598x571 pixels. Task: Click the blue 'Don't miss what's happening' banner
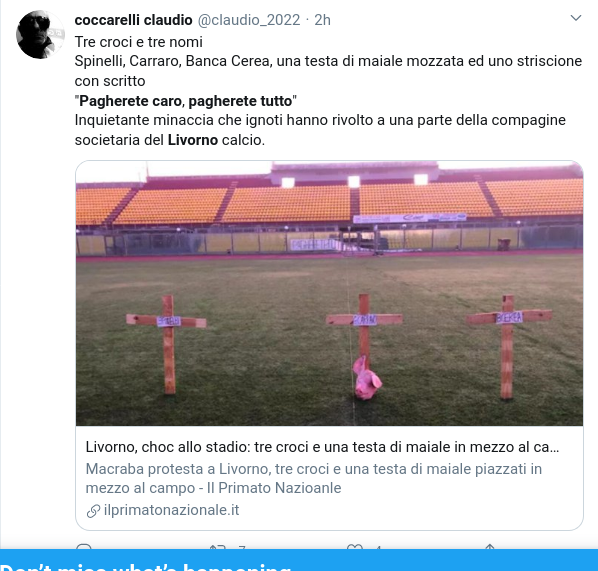(299, 560)
